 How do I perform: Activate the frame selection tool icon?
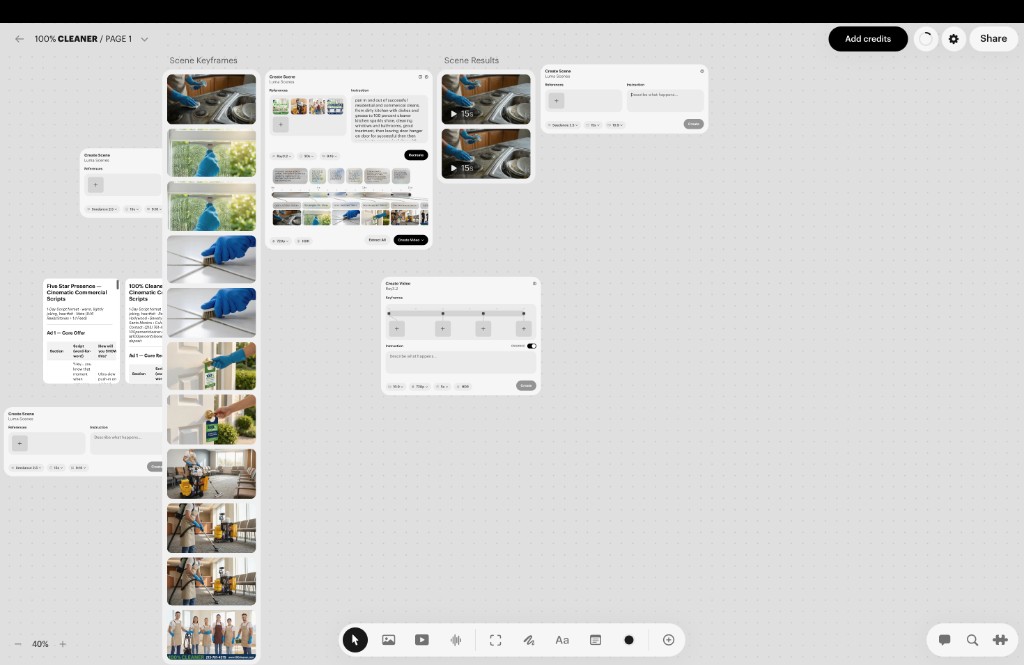(x=496, y=640)
